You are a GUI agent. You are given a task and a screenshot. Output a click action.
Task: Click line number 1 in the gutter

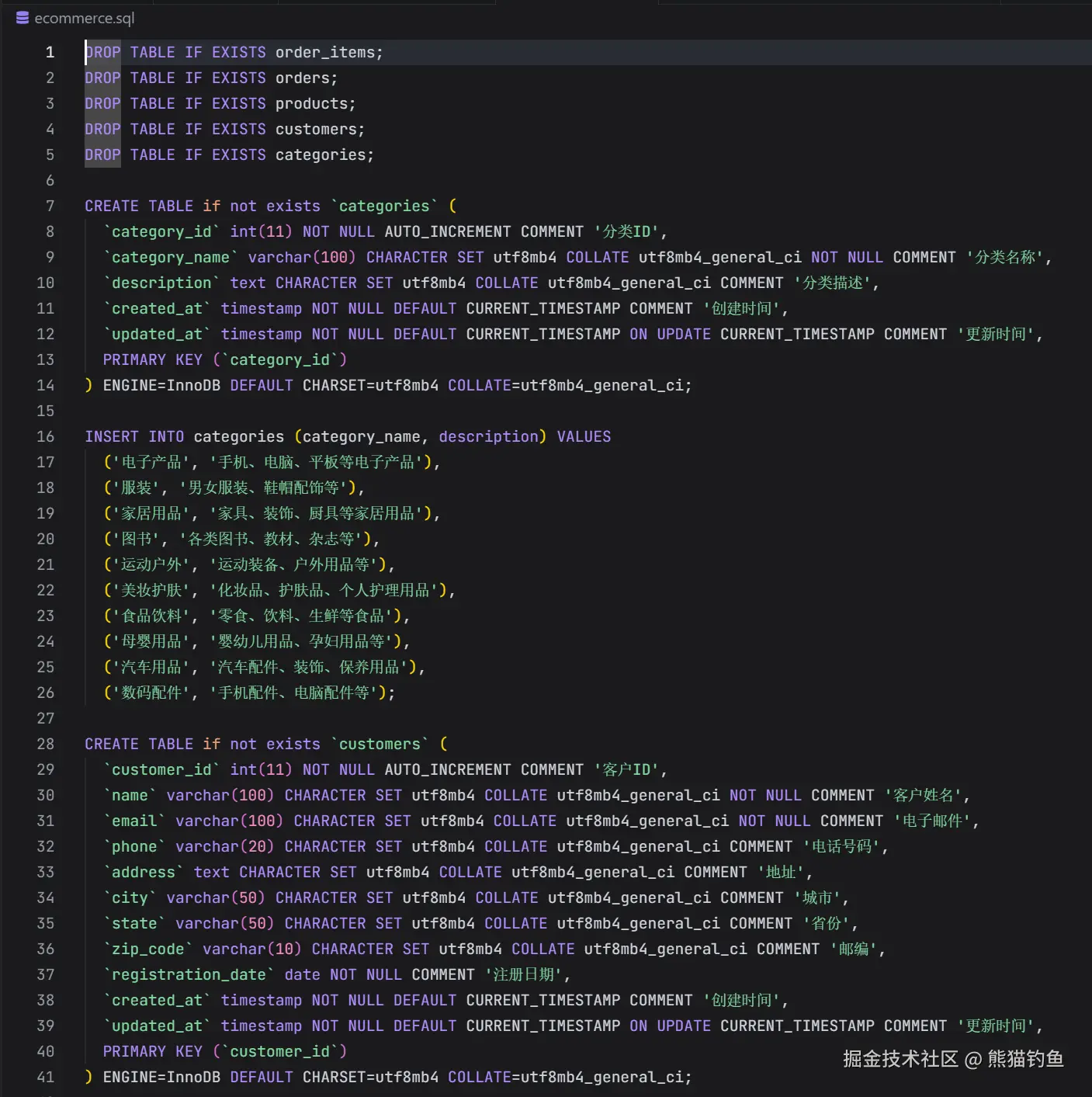[50, 52]
